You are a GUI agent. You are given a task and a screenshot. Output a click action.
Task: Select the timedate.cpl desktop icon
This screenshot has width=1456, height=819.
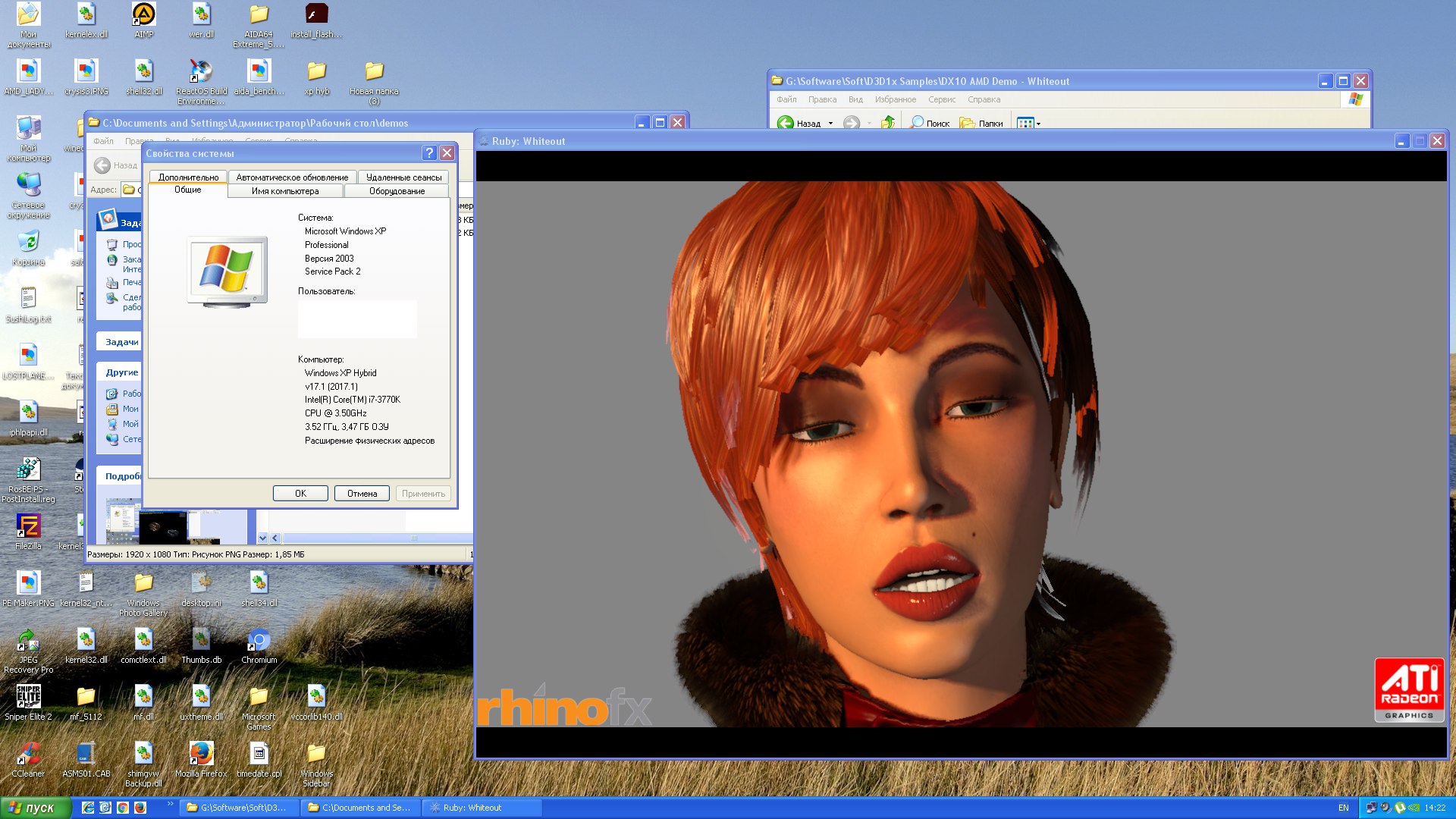[x=259, y=760]
